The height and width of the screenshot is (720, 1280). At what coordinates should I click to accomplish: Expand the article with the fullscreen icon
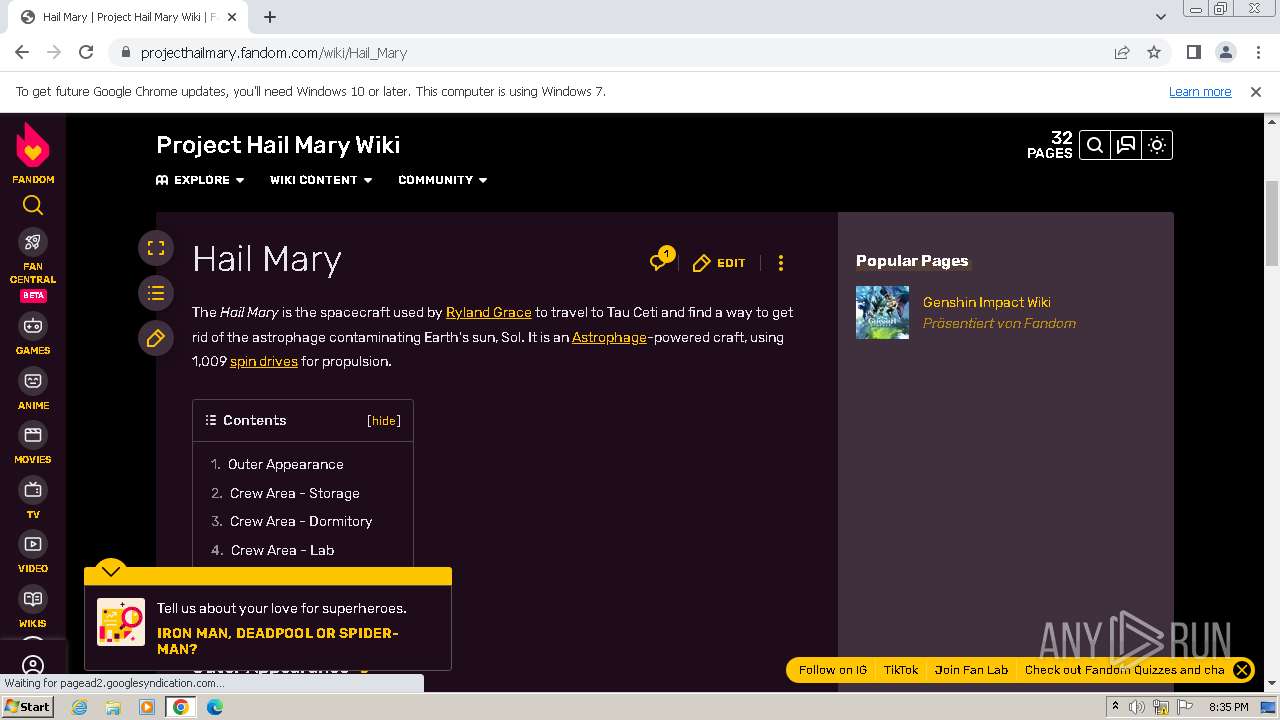[156, 248]
